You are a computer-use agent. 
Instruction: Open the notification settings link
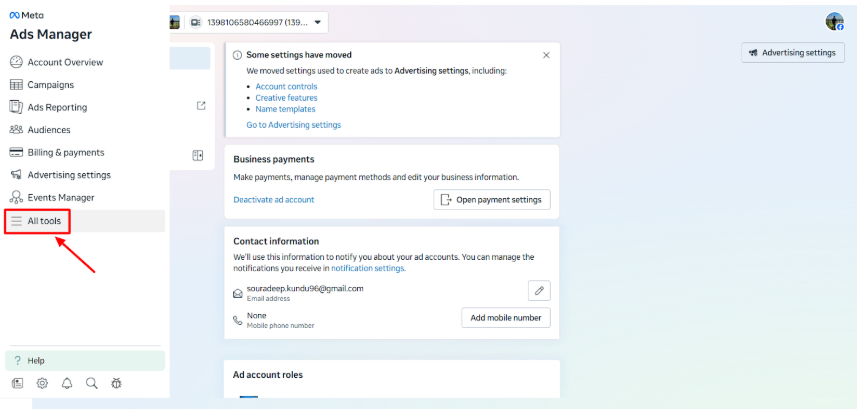[x=368, y=269]
